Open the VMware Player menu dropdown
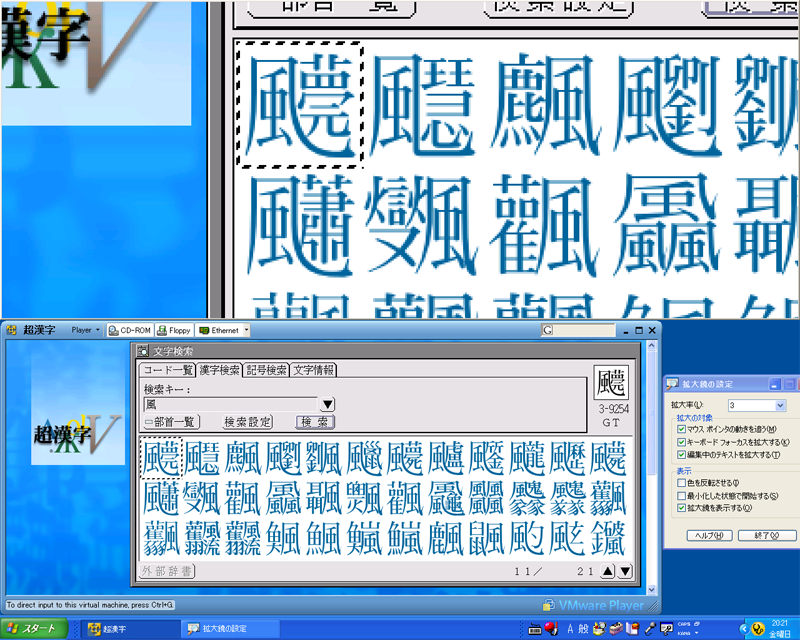The width and height of the screenshot is (800, 640). point(85,330)
